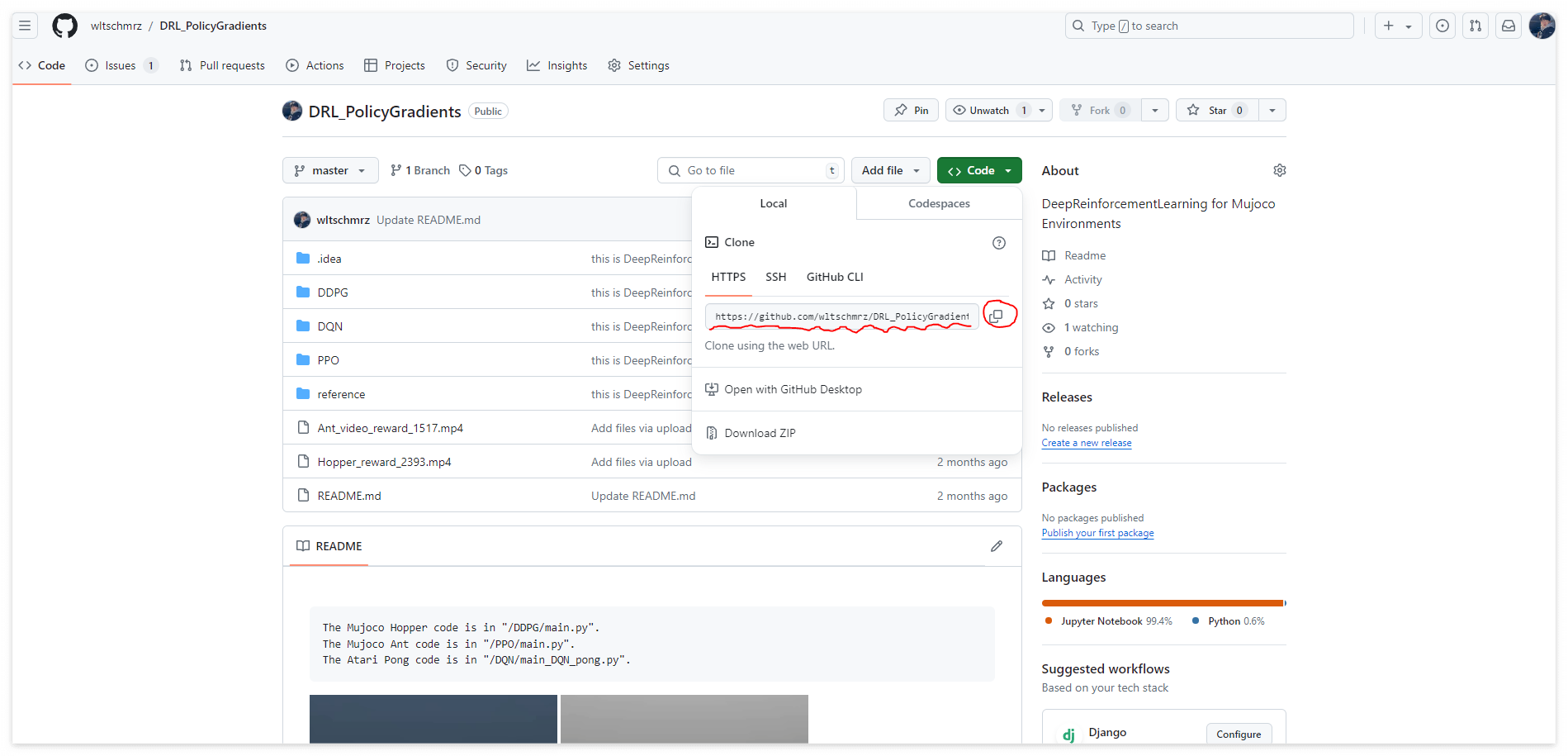Open the About section settings gear
1568x756 pixels.
tap(1279, 170)
